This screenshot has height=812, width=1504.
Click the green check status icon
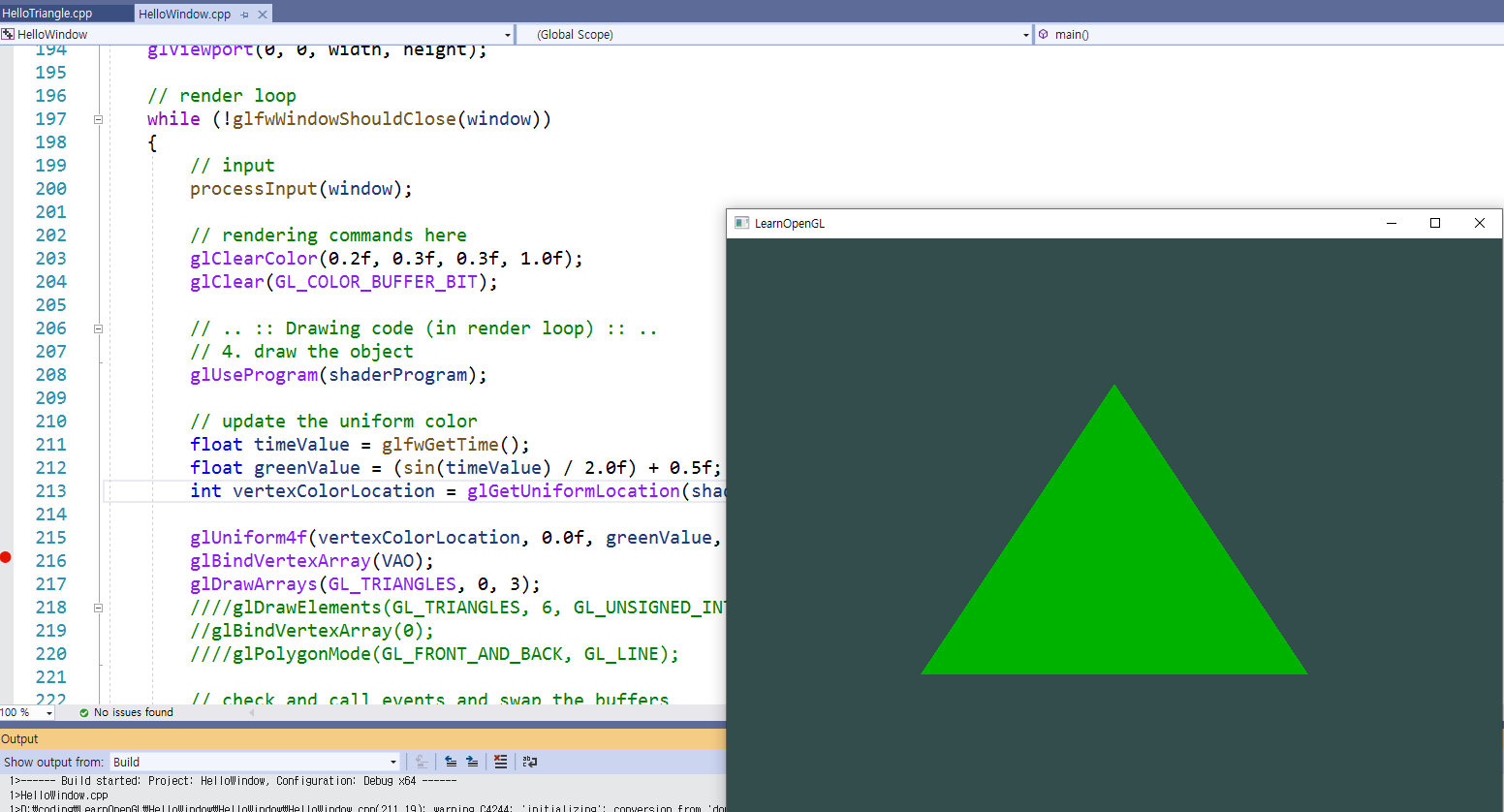[x=84, y=712]
